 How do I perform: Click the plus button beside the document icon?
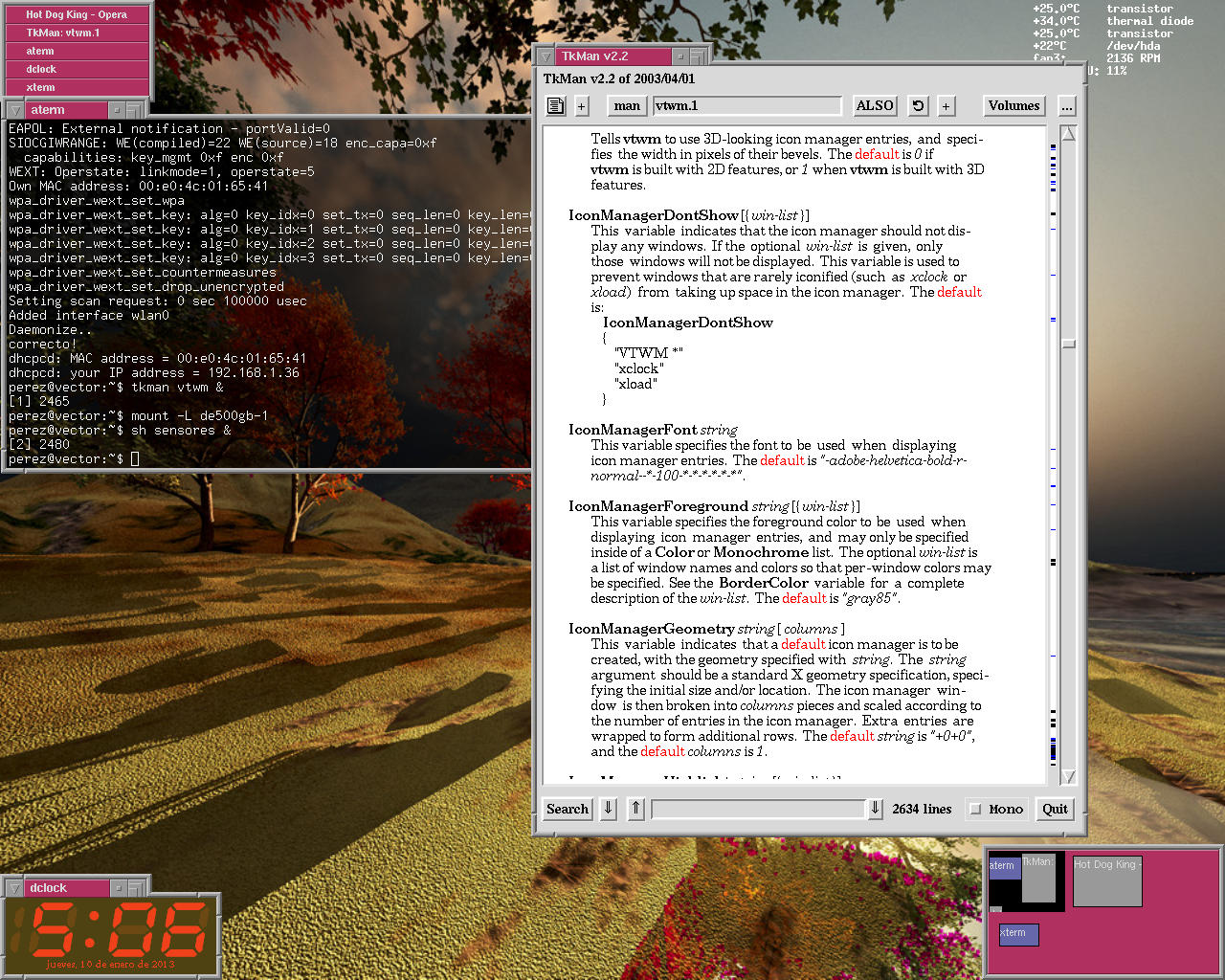pos(581,106)
